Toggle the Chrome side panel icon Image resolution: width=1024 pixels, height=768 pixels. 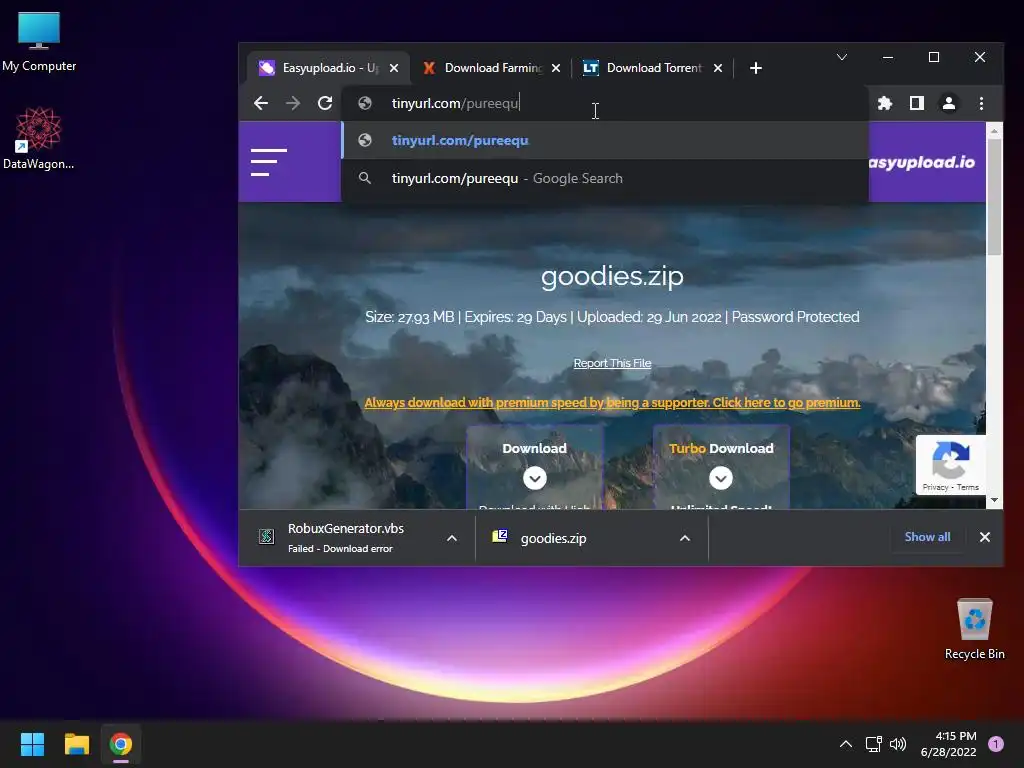point(917,103)
